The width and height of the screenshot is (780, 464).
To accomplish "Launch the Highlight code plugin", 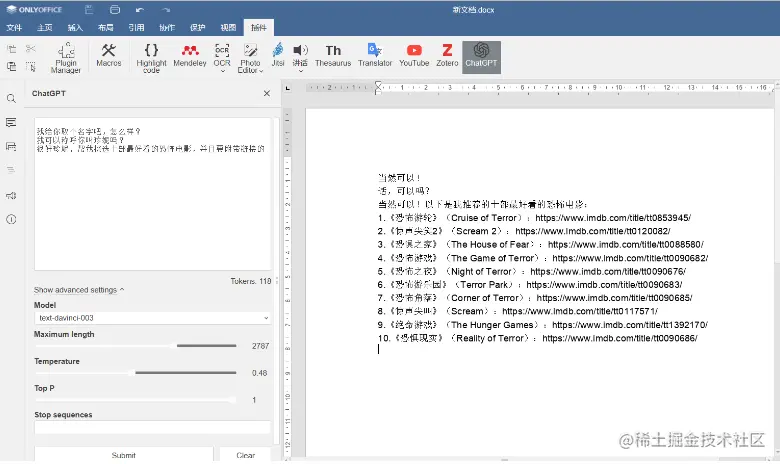I will (x=151, y=58).
